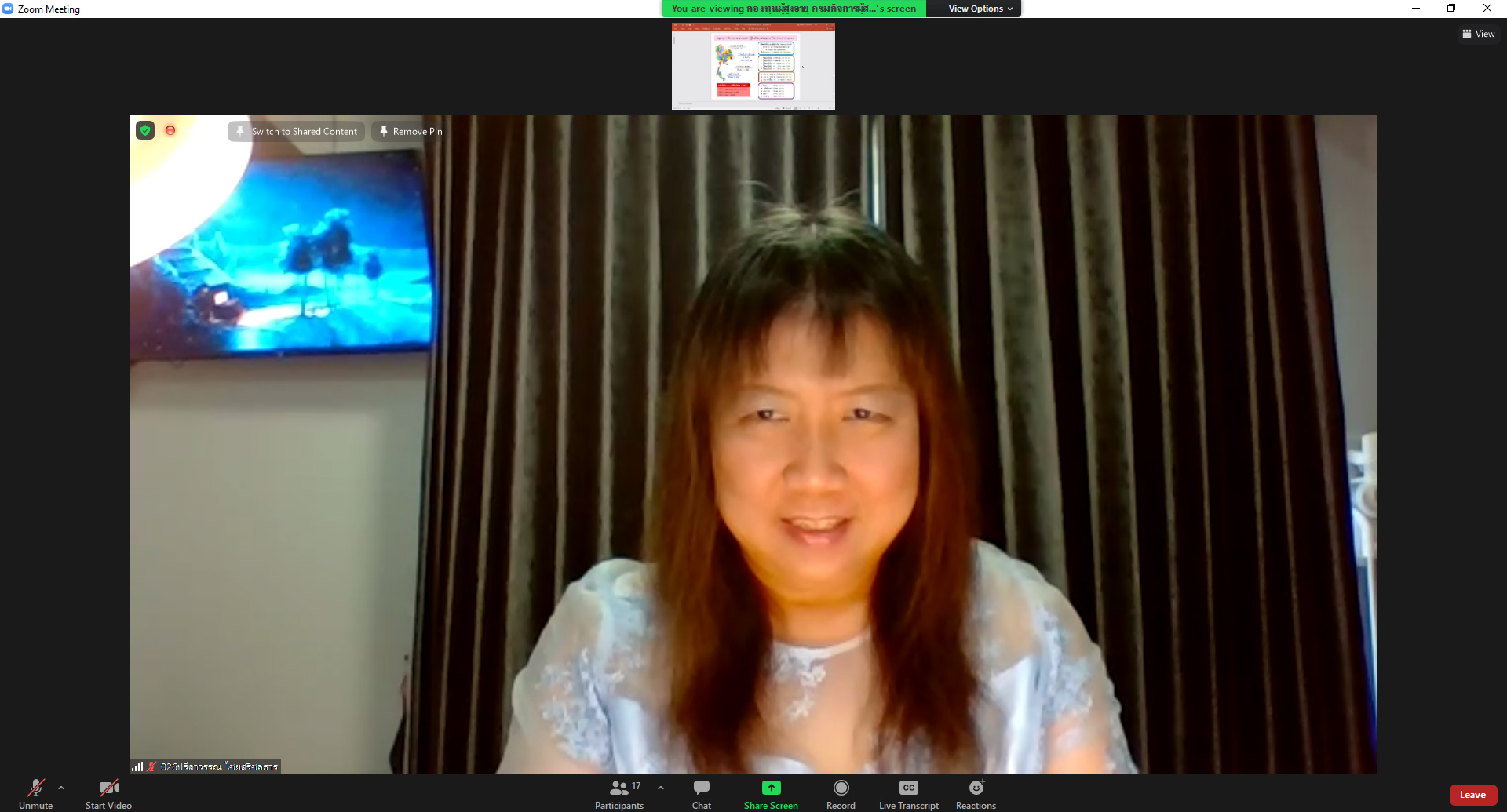Viewport: 1507px width, 812px height.
Task: Open View Options dropdown
Action: [980, 9]
